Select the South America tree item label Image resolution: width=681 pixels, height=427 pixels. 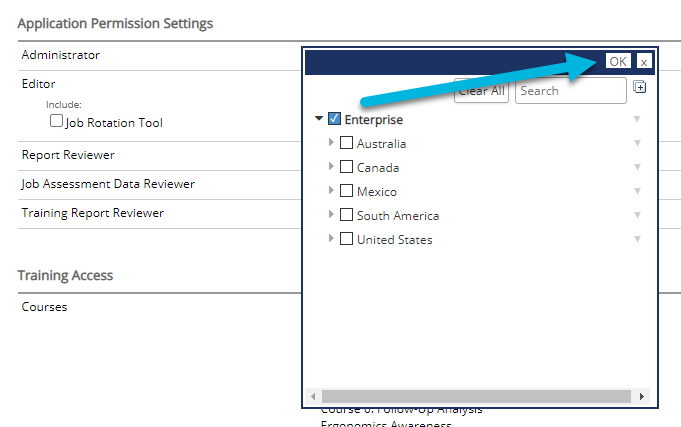coord(398,215)
